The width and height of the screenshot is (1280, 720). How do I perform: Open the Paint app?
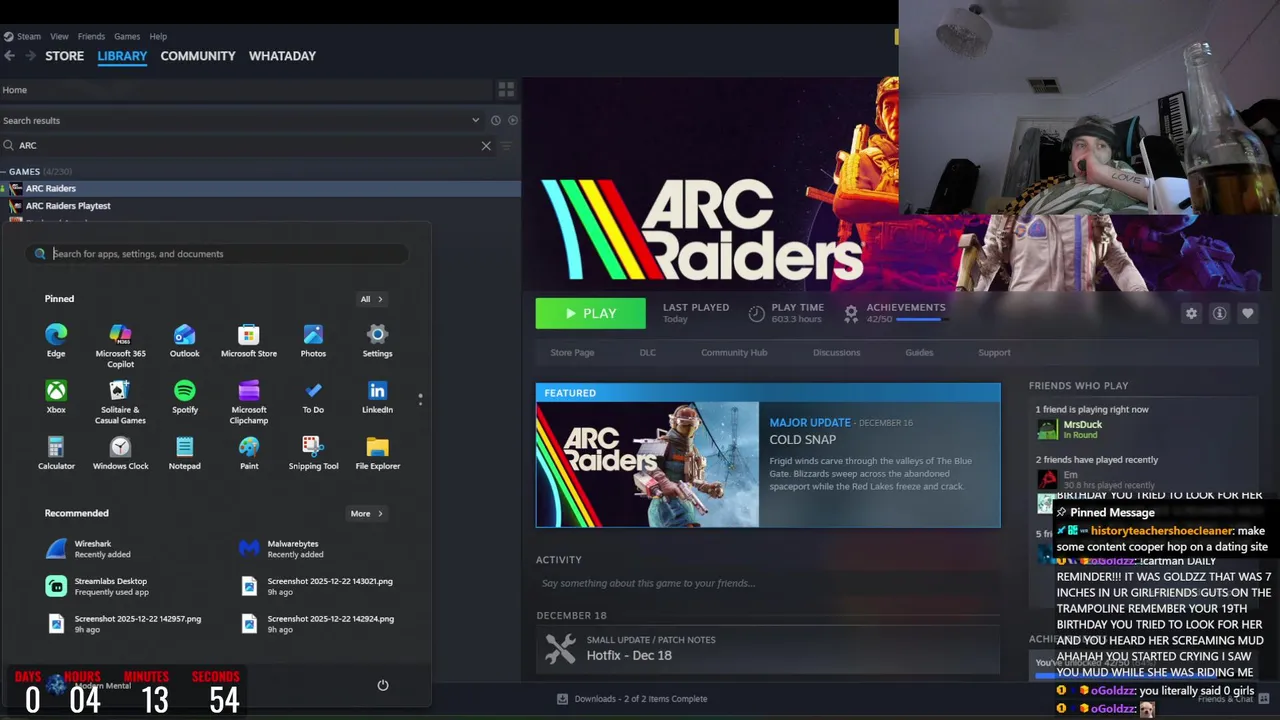(x=249, y=452)
